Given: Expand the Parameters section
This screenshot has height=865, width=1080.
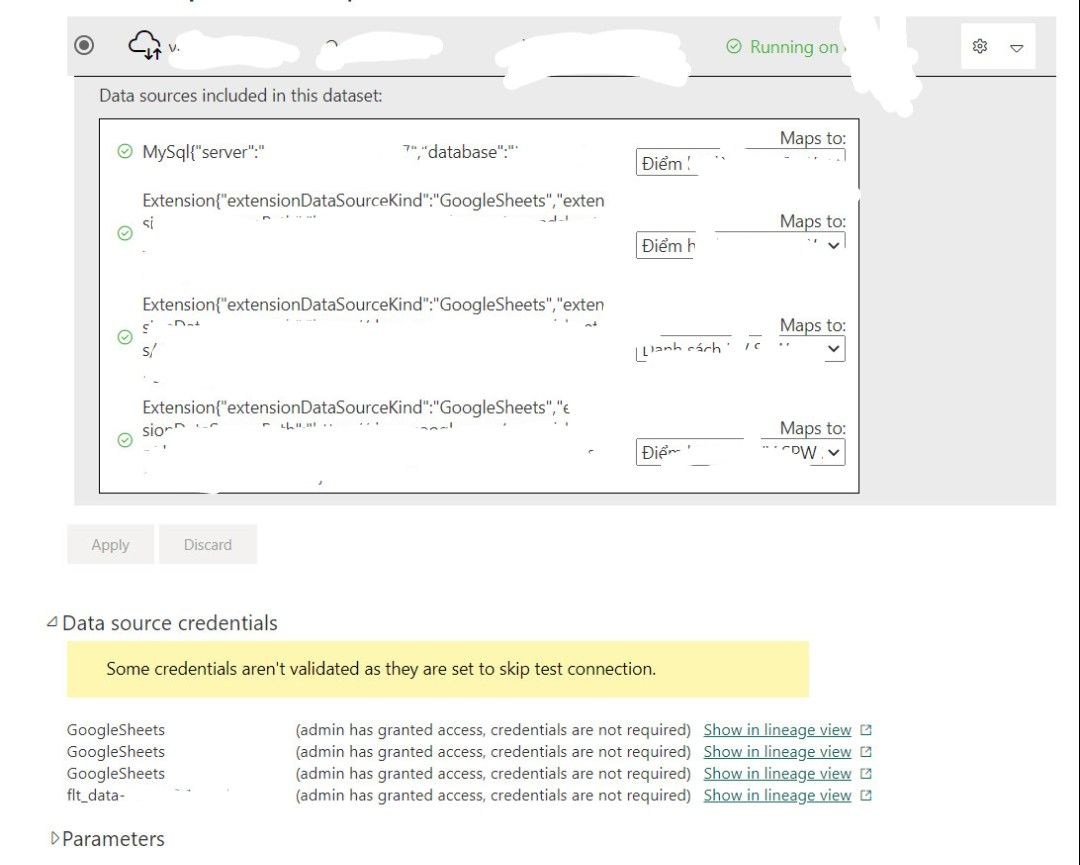Looking at the screenshot, I should coord(55,838).
